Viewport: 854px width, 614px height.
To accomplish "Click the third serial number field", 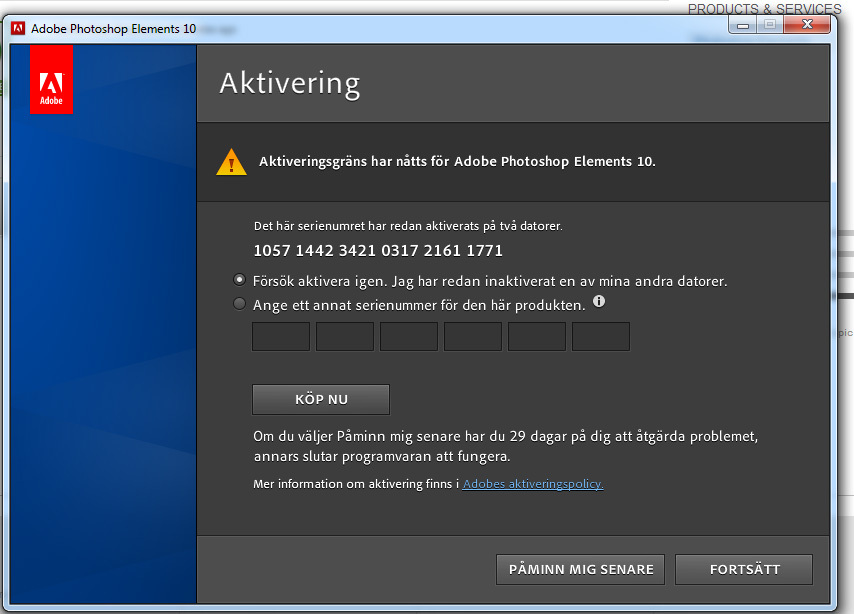I will coord(409,336).
